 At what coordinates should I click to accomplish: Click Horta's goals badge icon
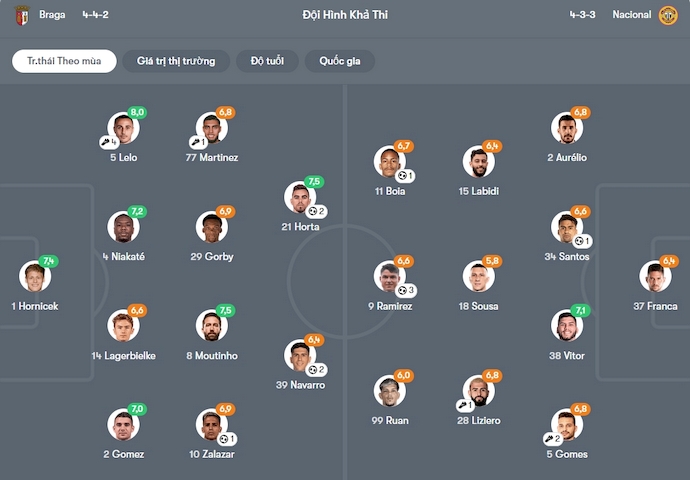click(x=315, y=211)
